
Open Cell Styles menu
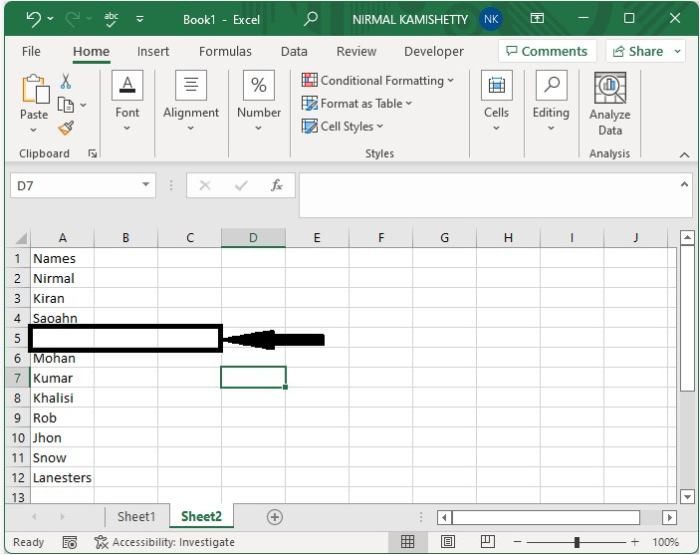tap(342, 126)
